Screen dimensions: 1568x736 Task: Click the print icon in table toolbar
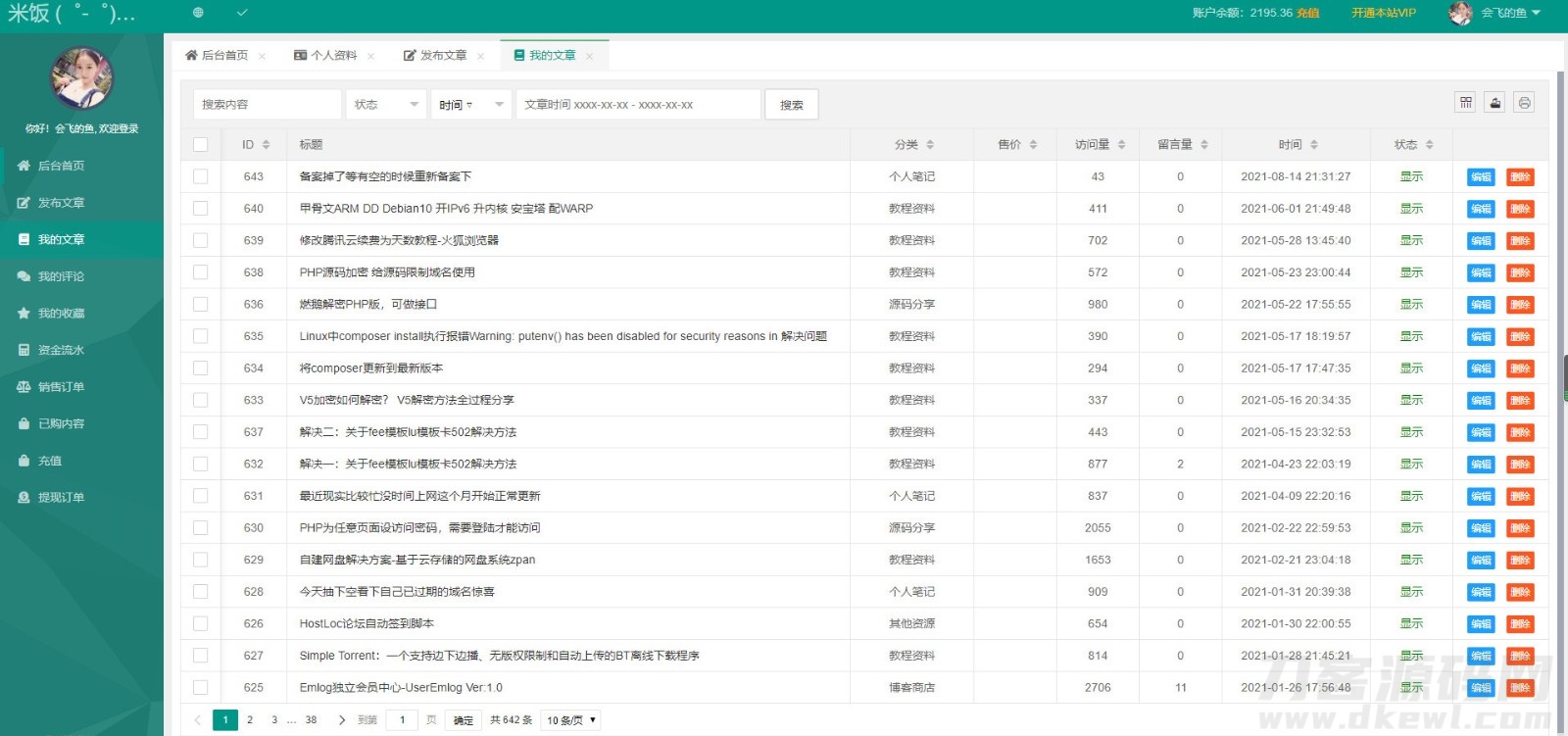1524,103
